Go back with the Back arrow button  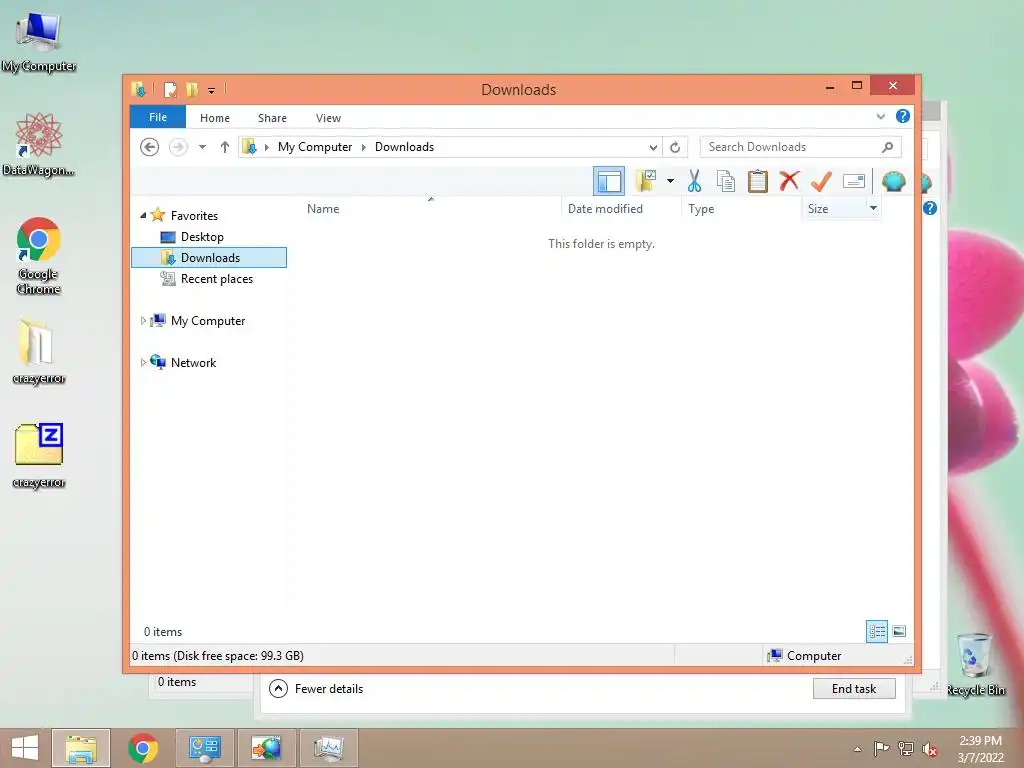(x=150, y=147)
